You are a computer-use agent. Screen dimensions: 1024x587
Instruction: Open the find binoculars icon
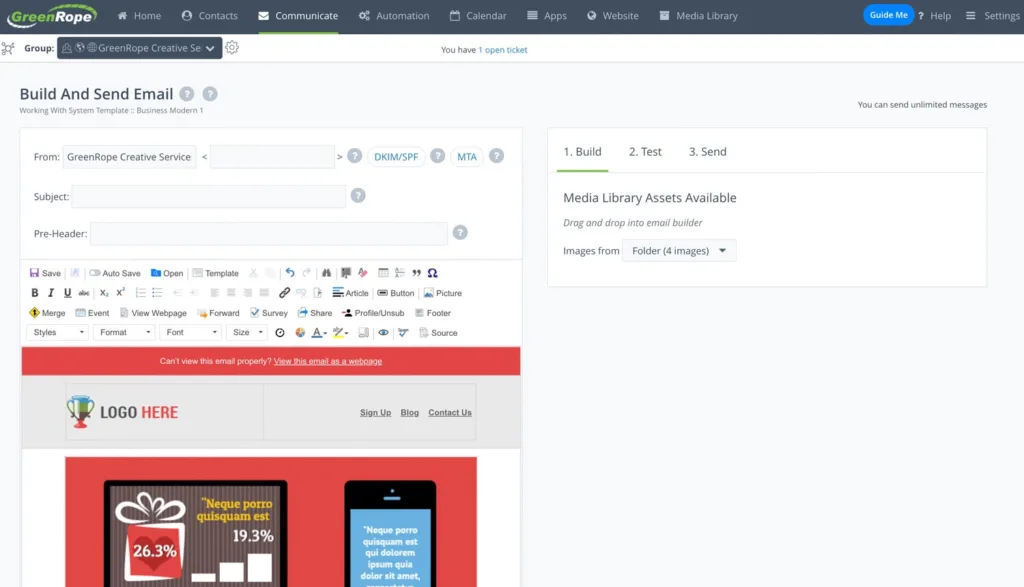pos(326,273)
